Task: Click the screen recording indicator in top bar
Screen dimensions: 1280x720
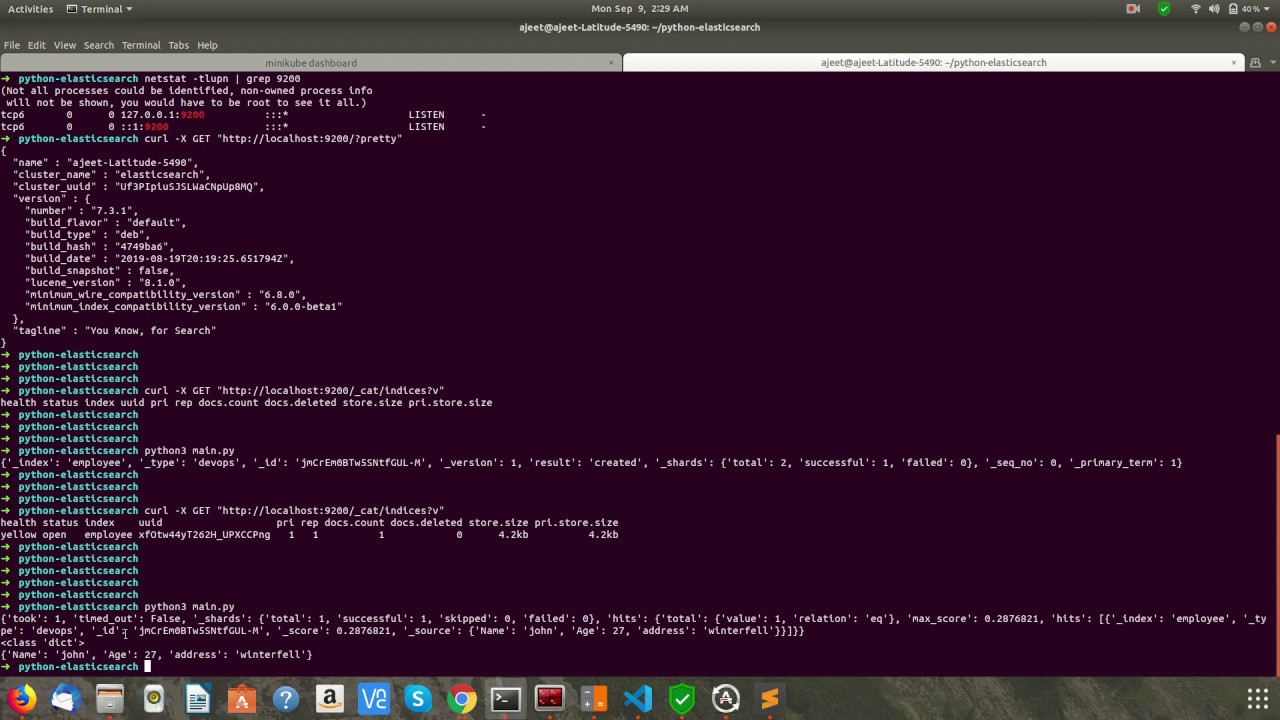Action: click(1133, 9)
